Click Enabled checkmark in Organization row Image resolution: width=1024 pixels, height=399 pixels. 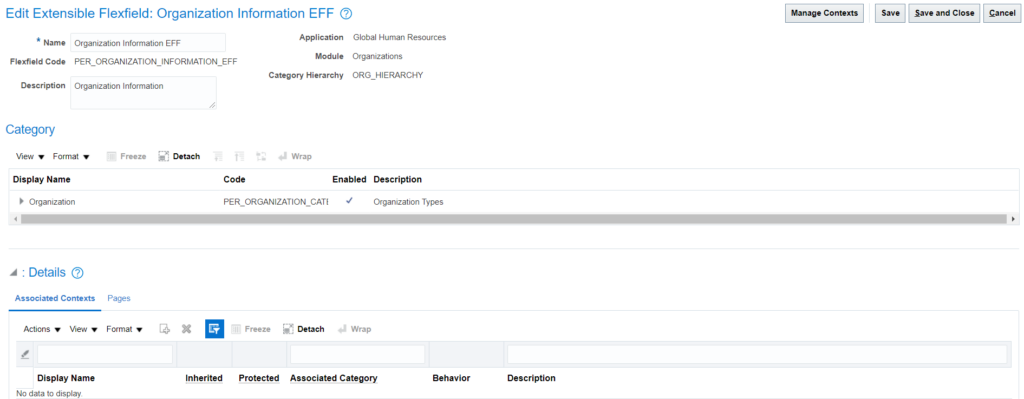(349, 201)
